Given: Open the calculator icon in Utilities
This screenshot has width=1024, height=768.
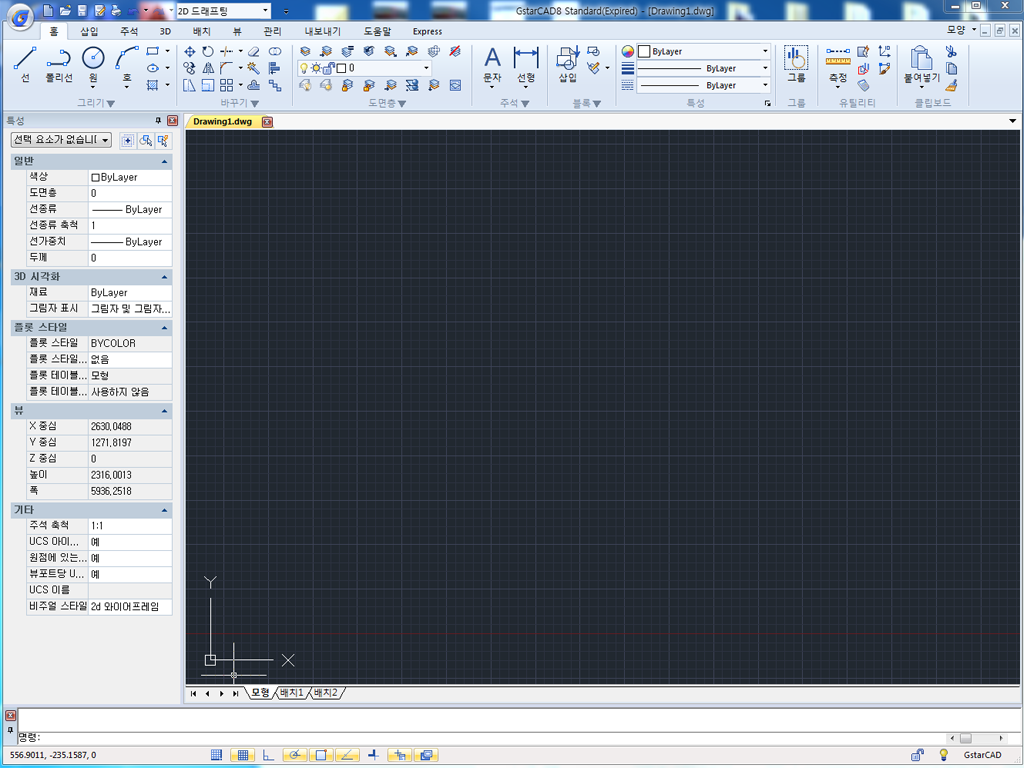Looking at the screenshot, I should point(863,85).
